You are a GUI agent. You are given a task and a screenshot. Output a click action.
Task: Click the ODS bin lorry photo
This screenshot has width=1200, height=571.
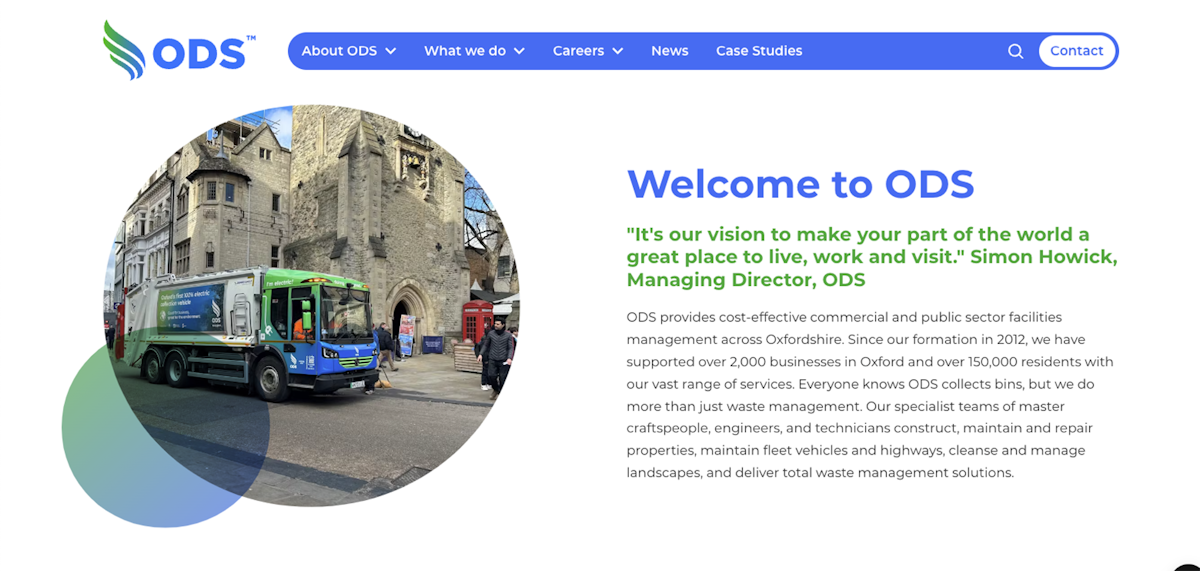312,305
